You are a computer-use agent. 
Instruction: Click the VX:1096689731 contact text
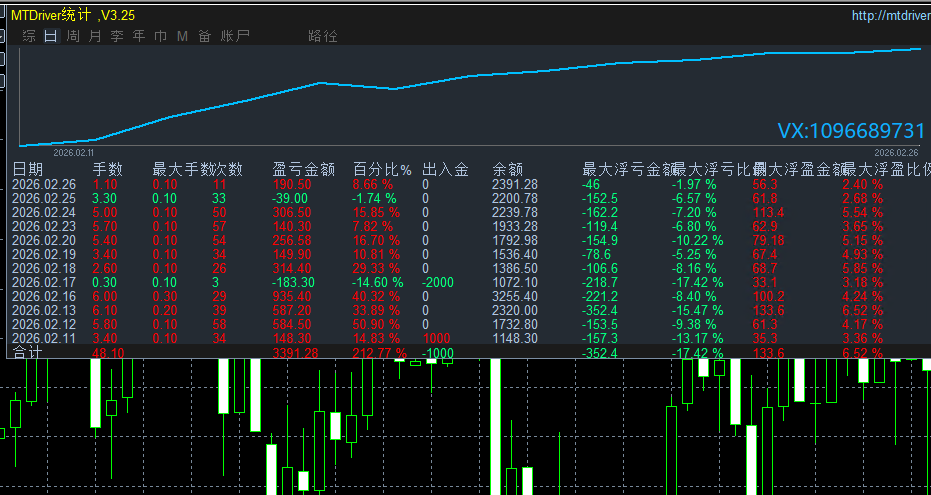point(851,131)
